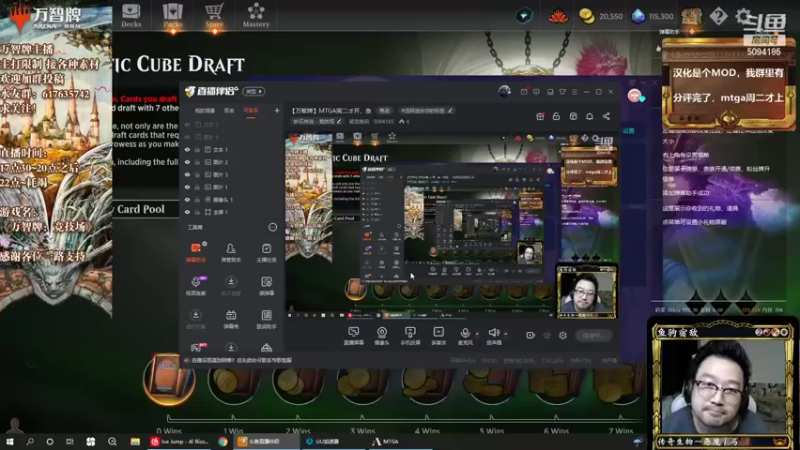800x450 pixels.
Task: Add a 手机投屏 phone casting source
Action: 410,336
